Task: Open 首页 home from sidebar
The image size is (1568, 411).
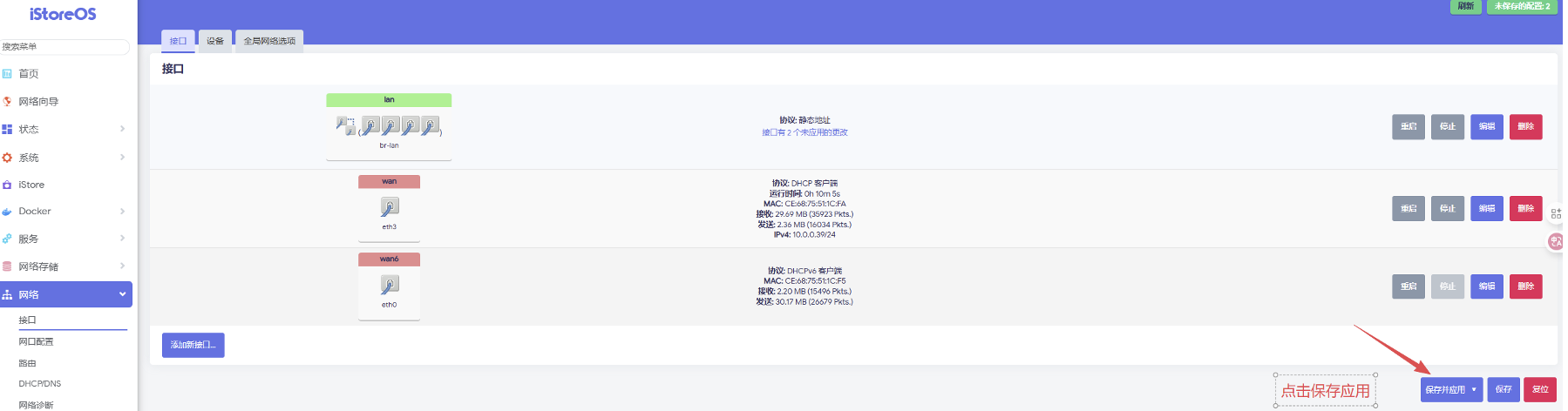Action: click(x=29, y=74)
